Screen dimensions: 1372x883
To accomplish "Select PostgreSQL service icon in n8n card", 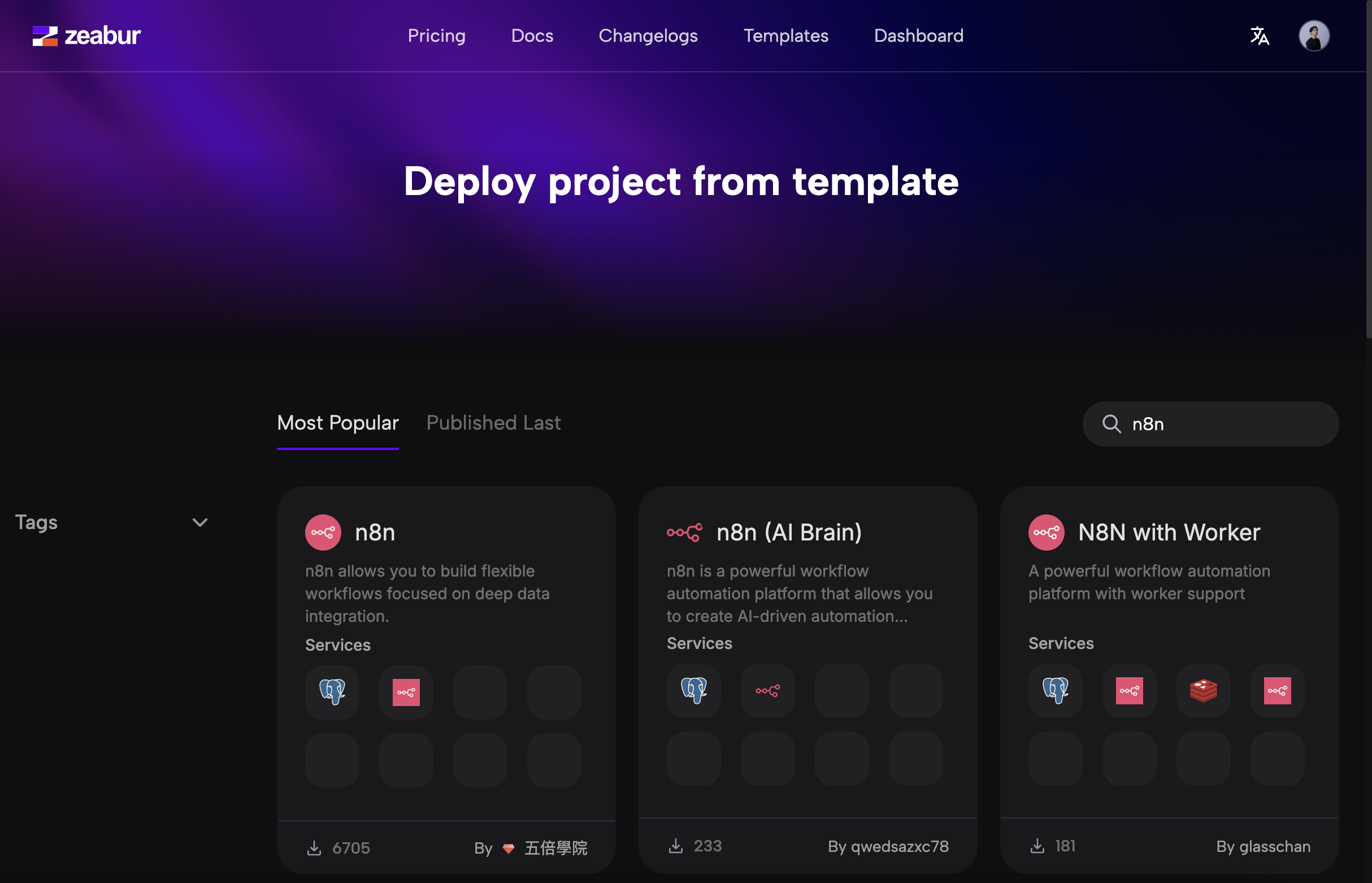I will pos(332,692).
